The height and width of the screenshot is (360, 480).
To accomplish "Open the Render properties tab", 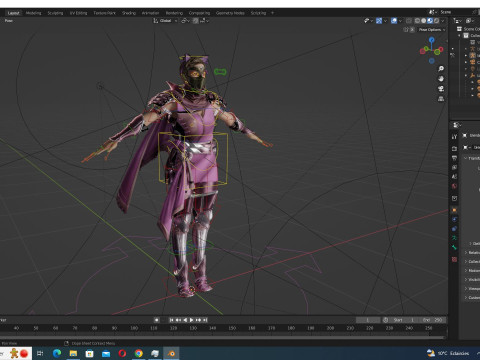I will click(x=454, y=148).
